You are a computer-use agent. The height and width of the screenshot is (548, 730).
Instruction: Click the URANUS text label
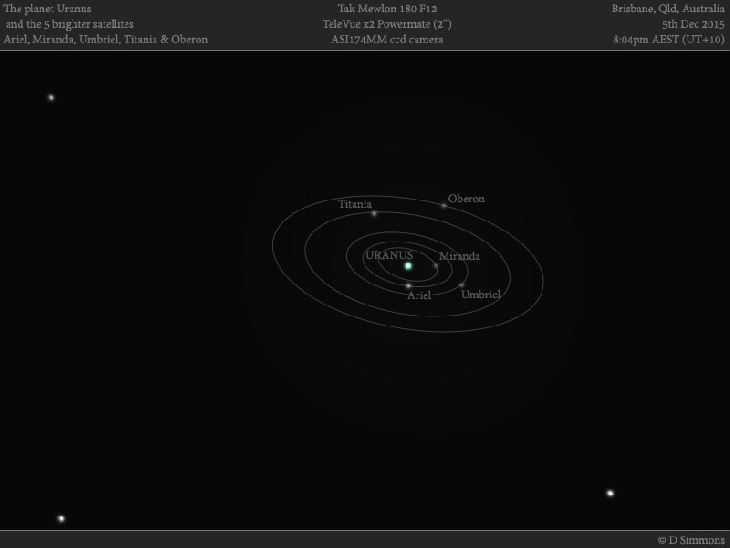pos(389,255)
